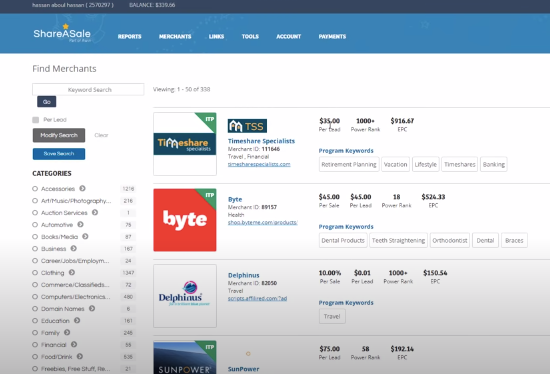Expand the Accessories category arrow icon
550x374 pixels.
[x=82, y=188]
